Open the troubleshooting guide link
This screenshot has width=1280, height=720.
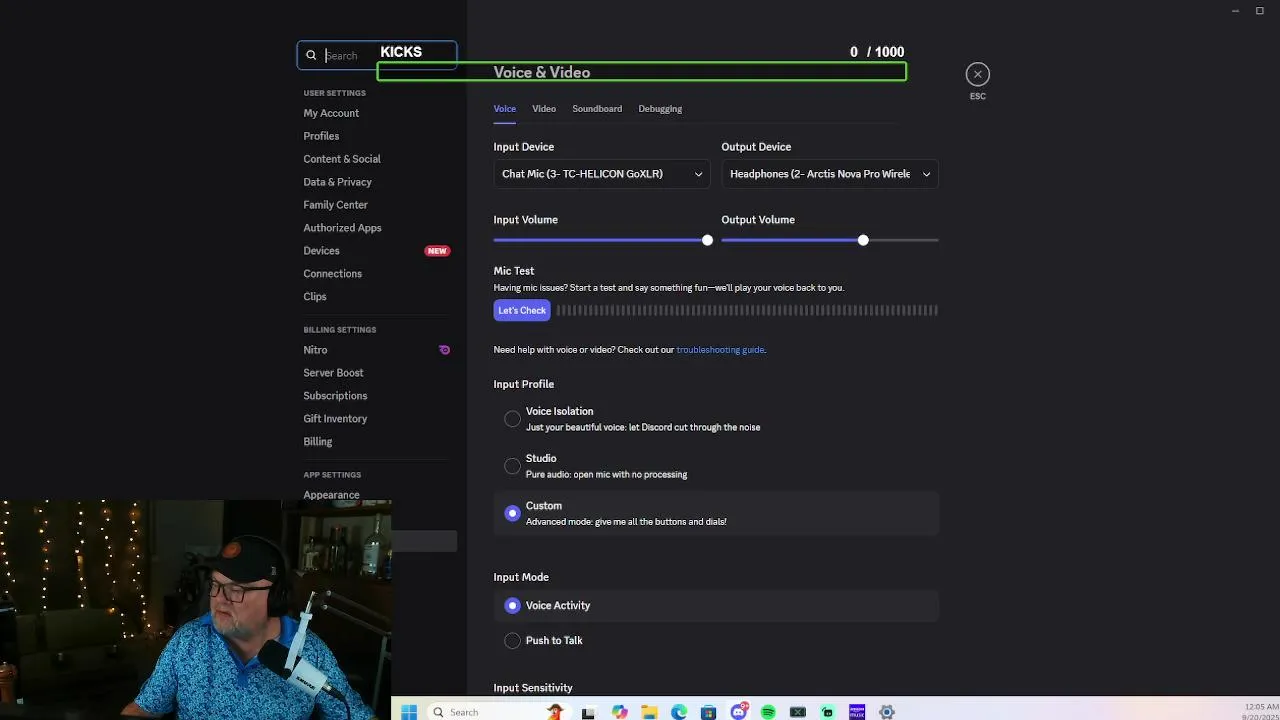(720, 350)
